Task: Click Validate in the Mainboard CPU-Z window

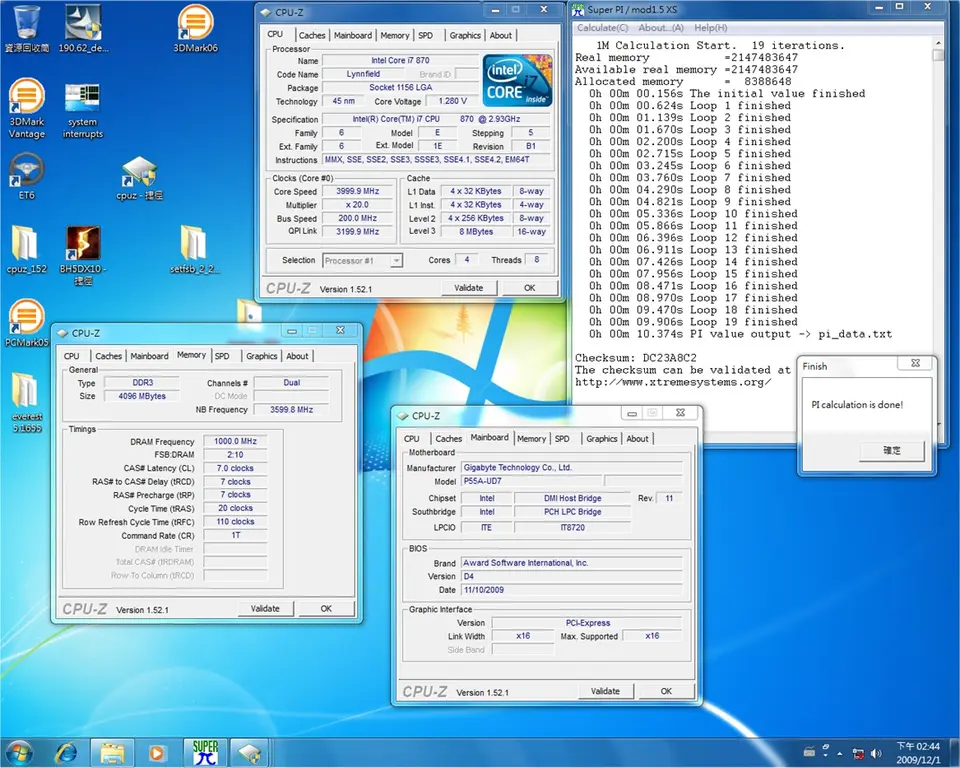Action: click(605, 691)
